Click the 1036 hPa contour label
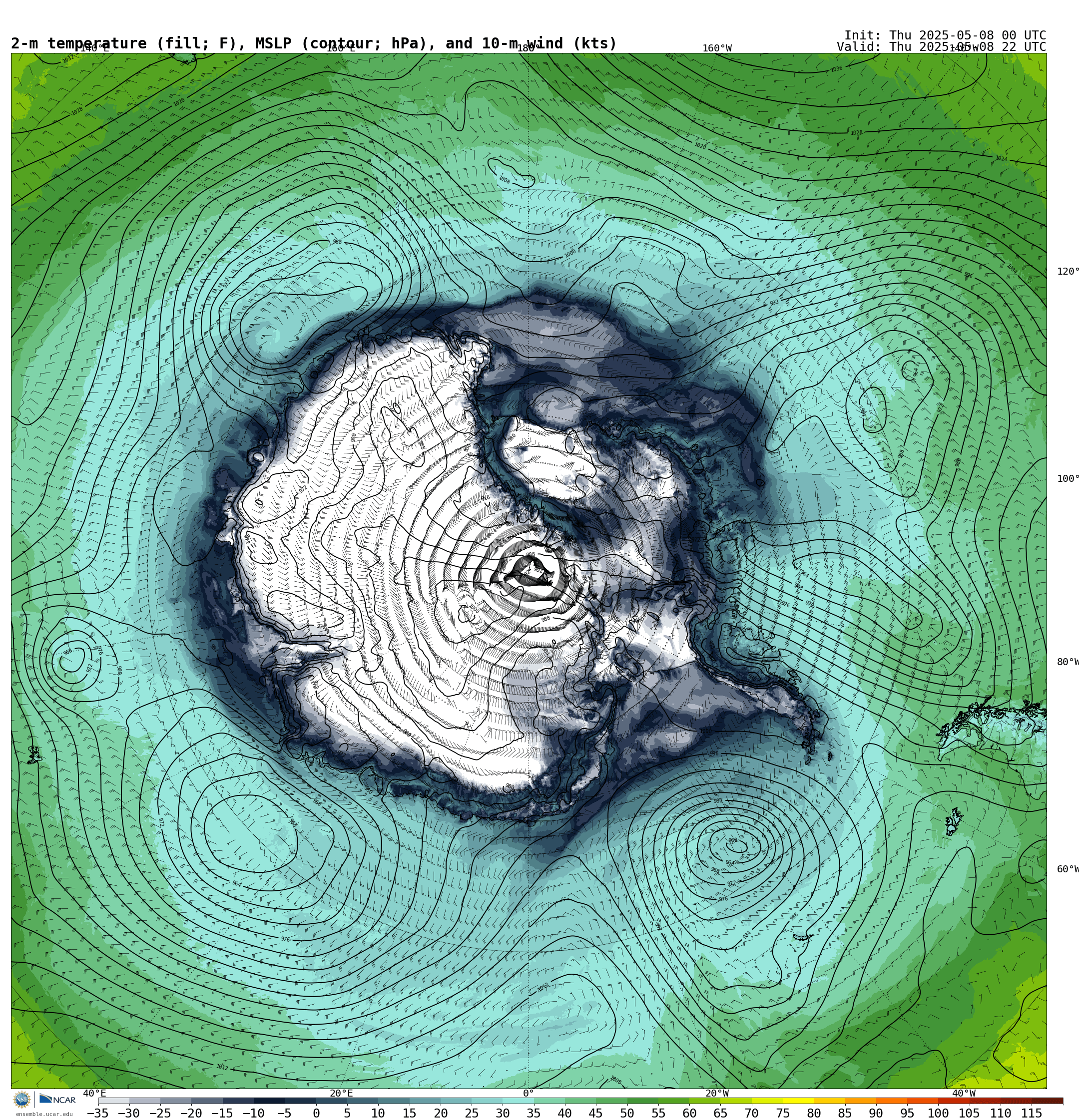The height and width of the screenshot is (1120, 1079). tap(837, 69)
